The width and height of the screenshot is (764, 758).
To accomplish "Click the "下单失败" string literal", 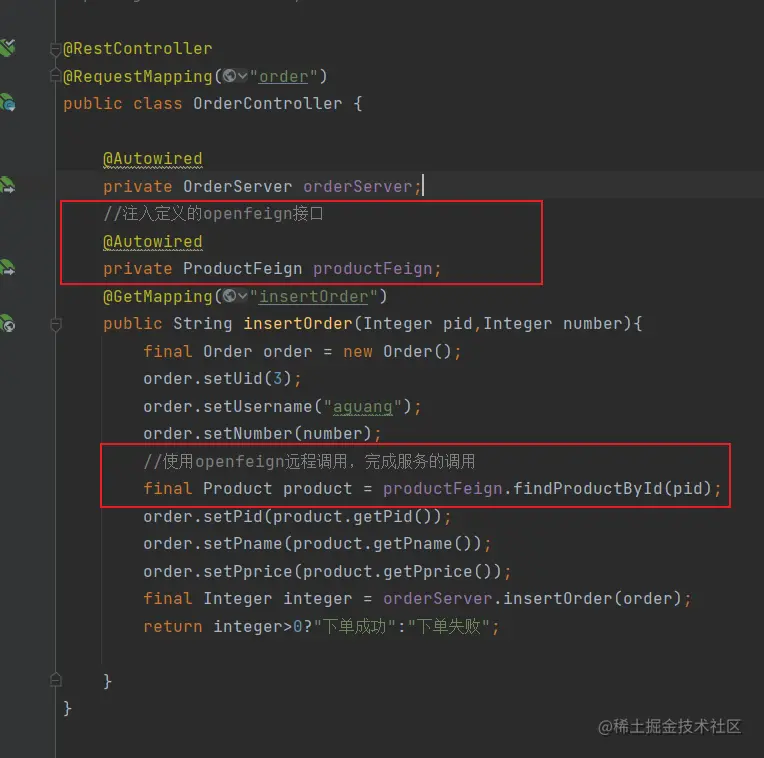I will (449, 626).
